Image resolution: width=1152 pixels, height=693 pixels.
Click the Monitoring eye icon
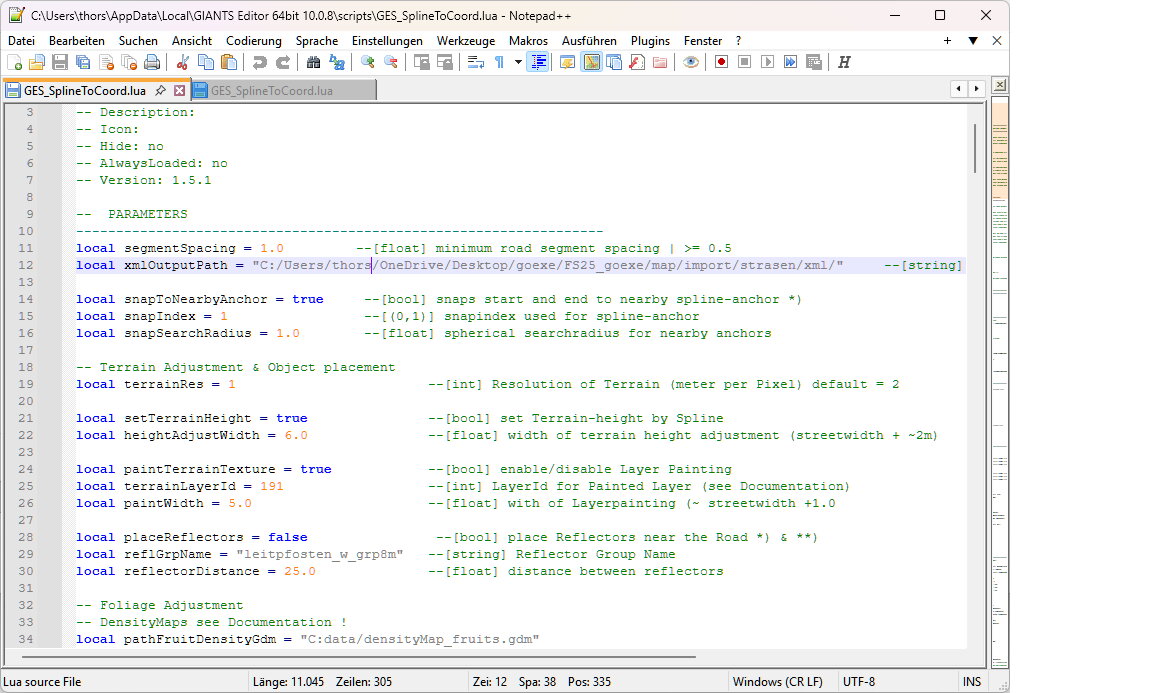click(690, 62)
